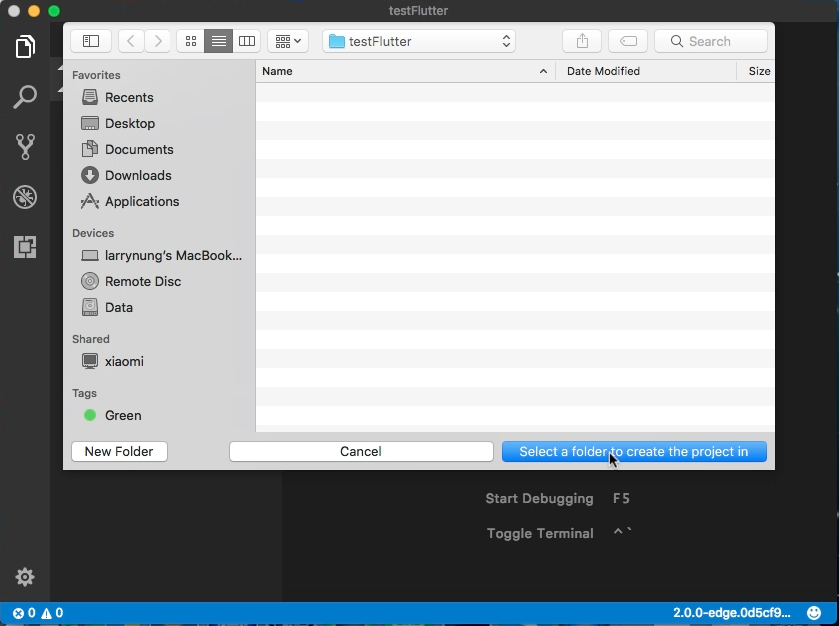Click the New Folder button
Viewport: 839px width, 626px height.
[x=119, y=452]
